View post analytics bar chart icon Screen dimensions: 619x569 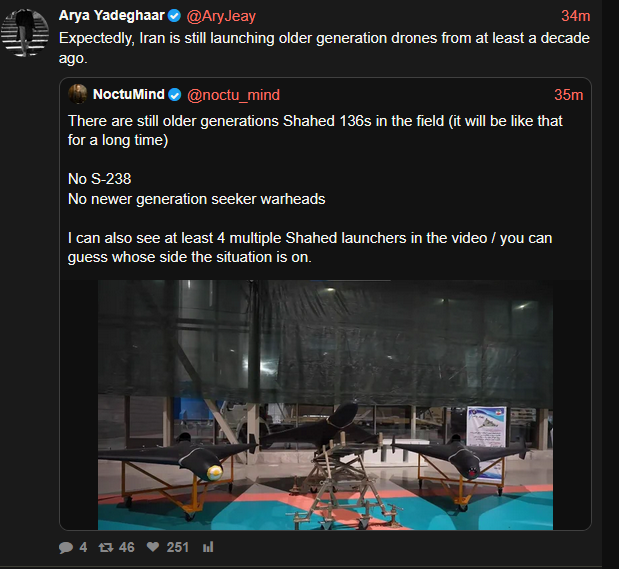pos(208,547)
